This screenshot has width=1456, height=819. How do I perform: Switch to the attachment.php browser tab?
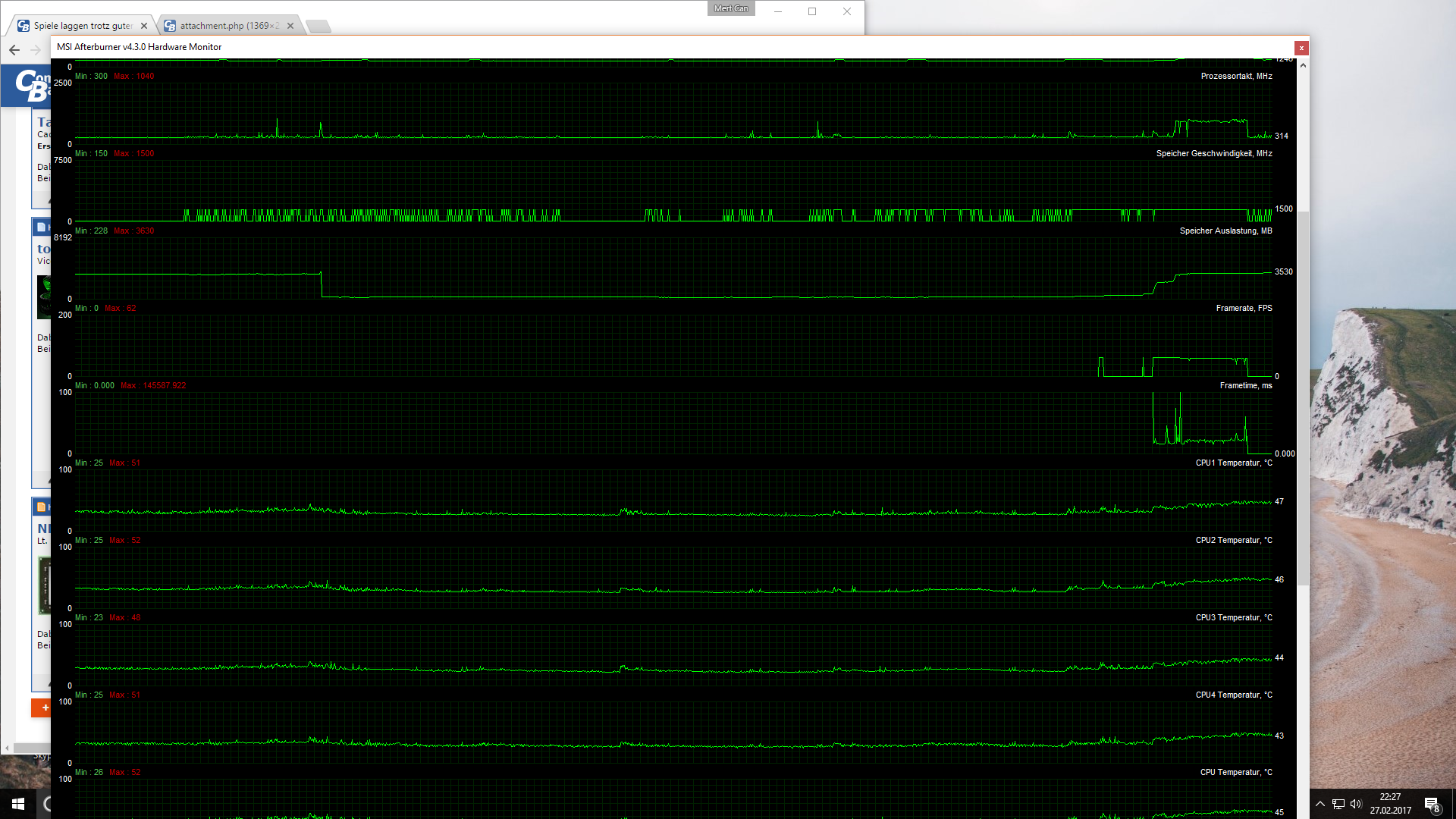(x=227, y=26)
